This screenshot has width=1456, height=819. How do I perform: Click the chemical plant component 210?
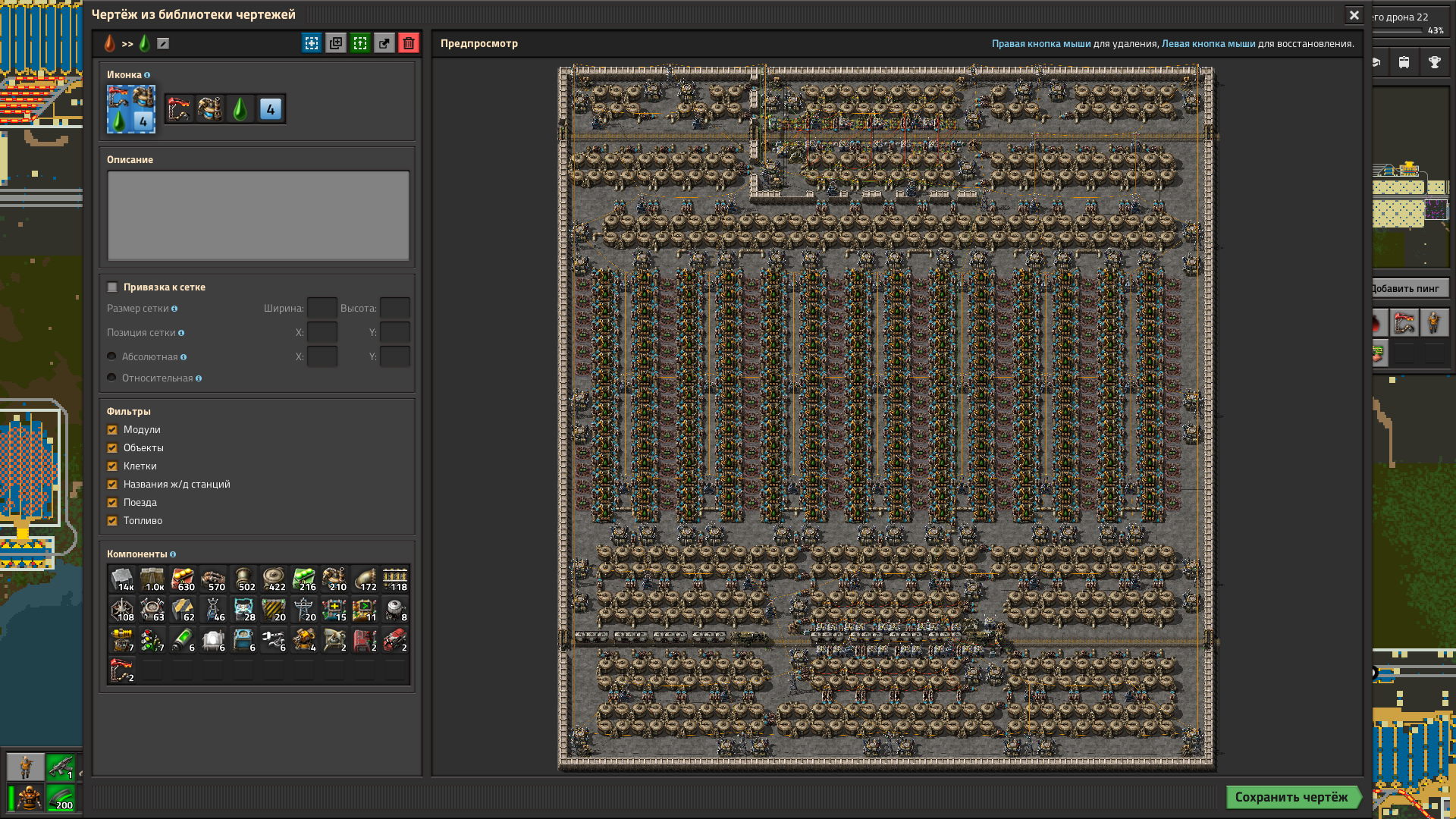pyautogui.click(x=334, y=579)
